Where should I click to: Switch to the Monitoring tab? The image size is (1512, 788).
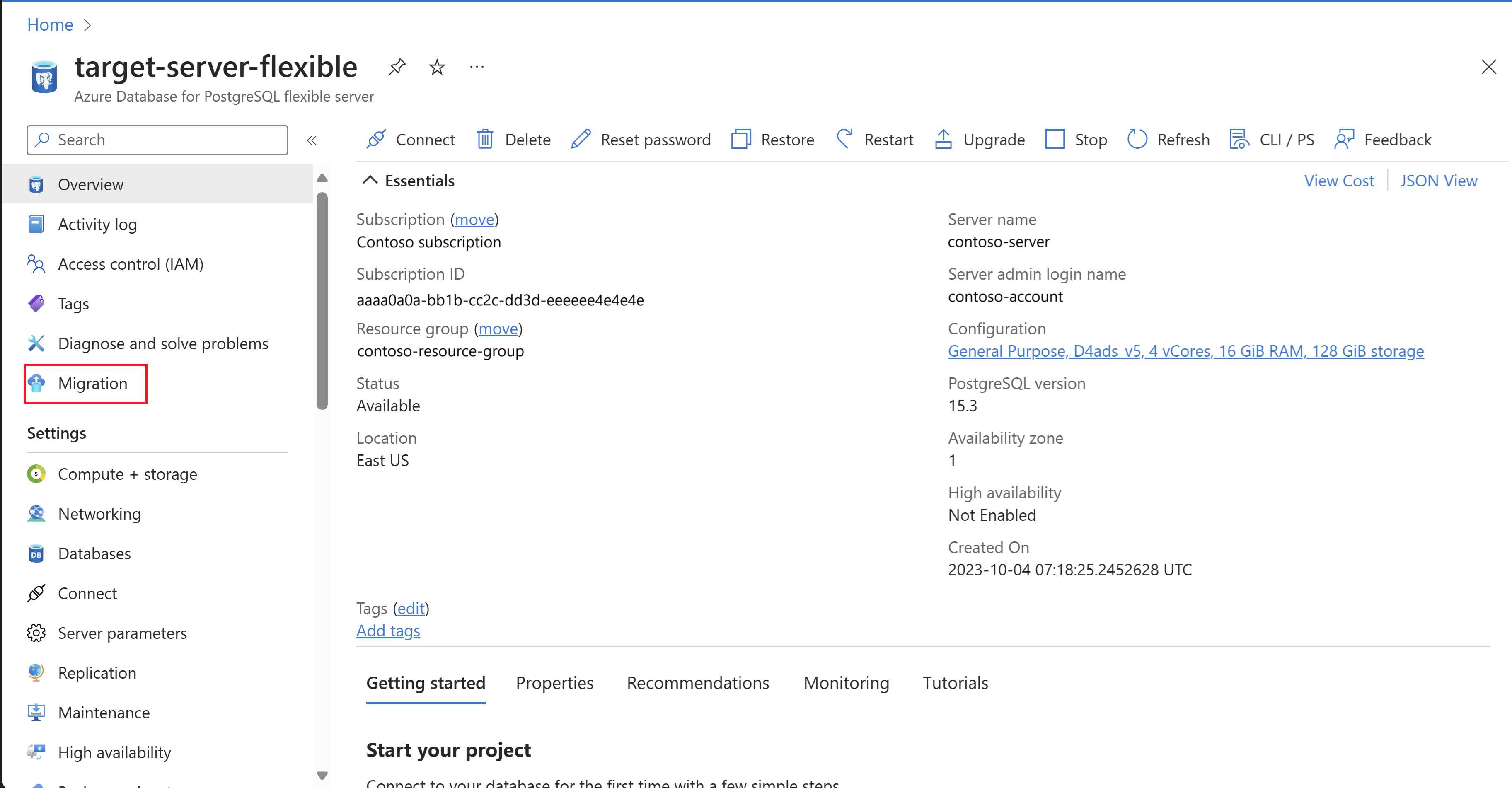coord(846,683)
